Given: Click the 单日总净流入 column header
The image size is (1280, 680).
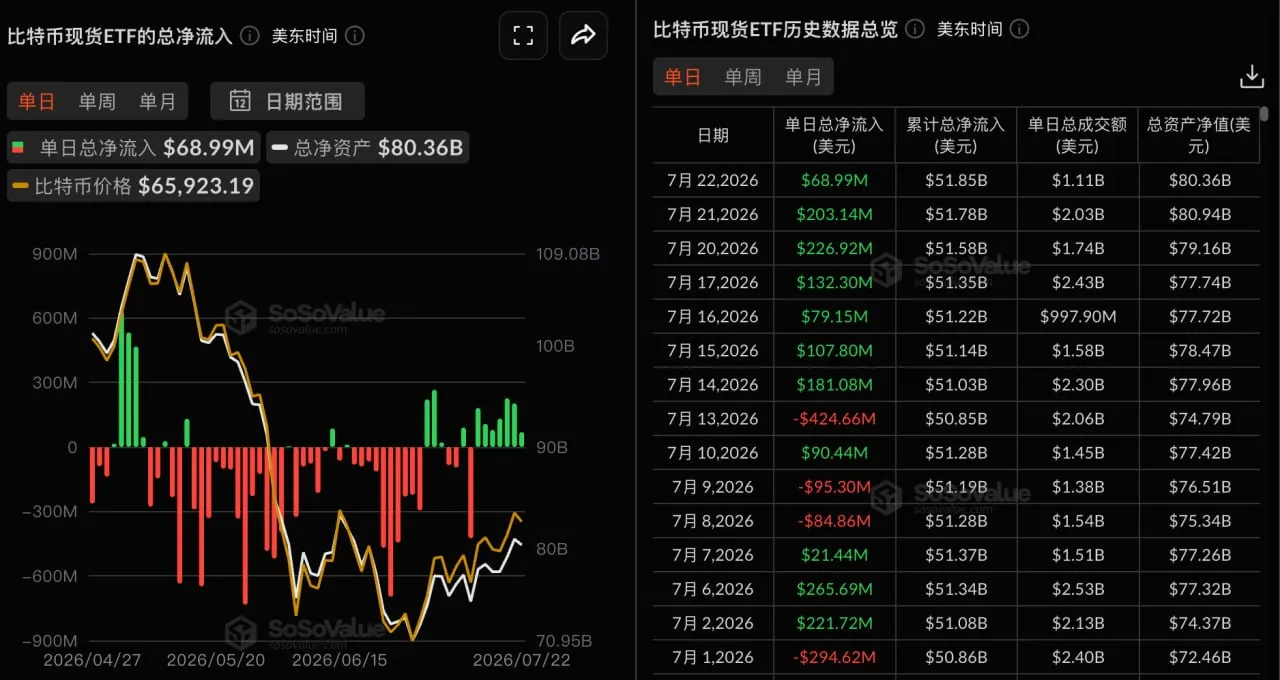Looking at the screenshot, I should point(834,135).
